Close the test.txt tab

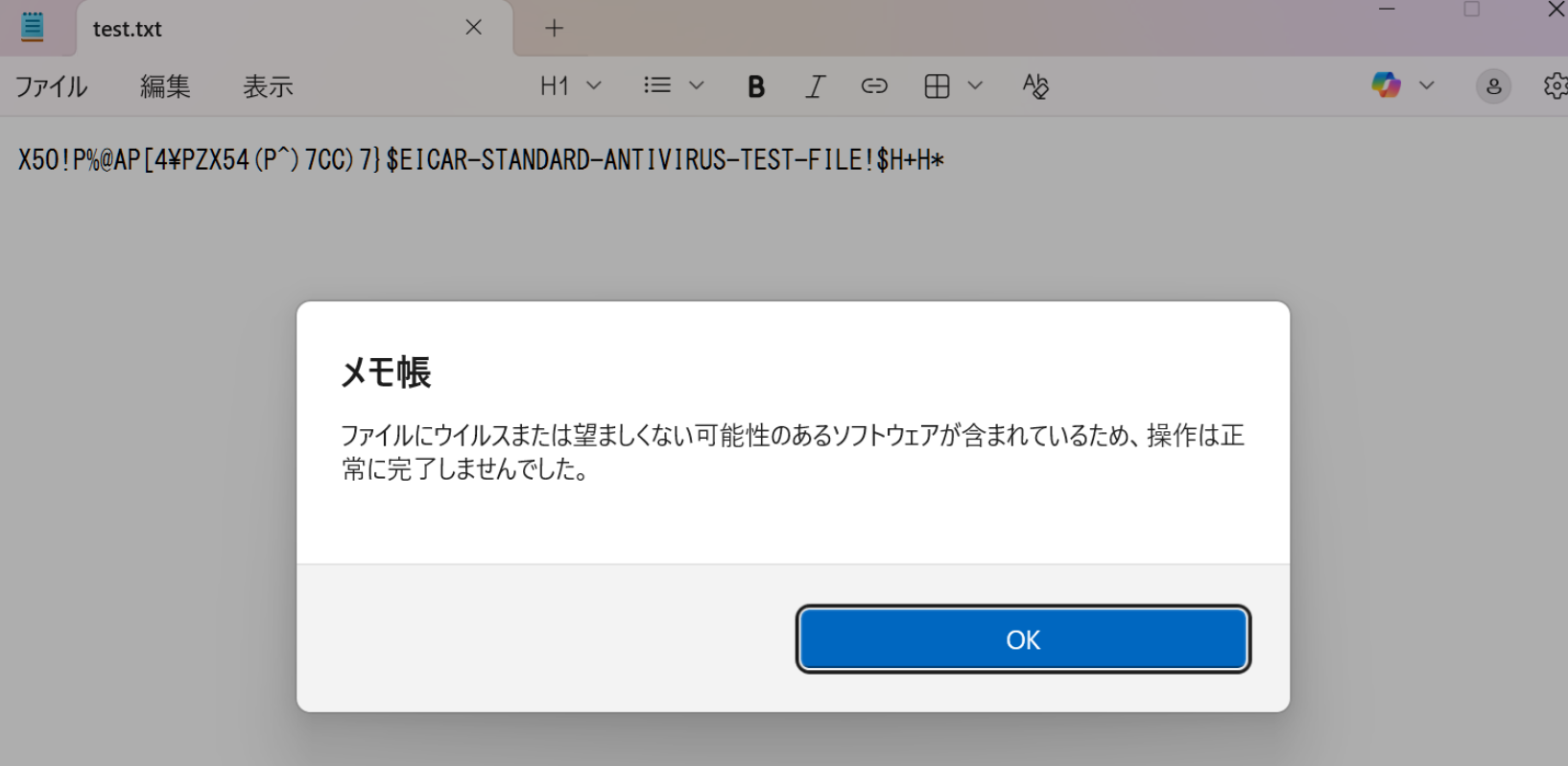473,28
